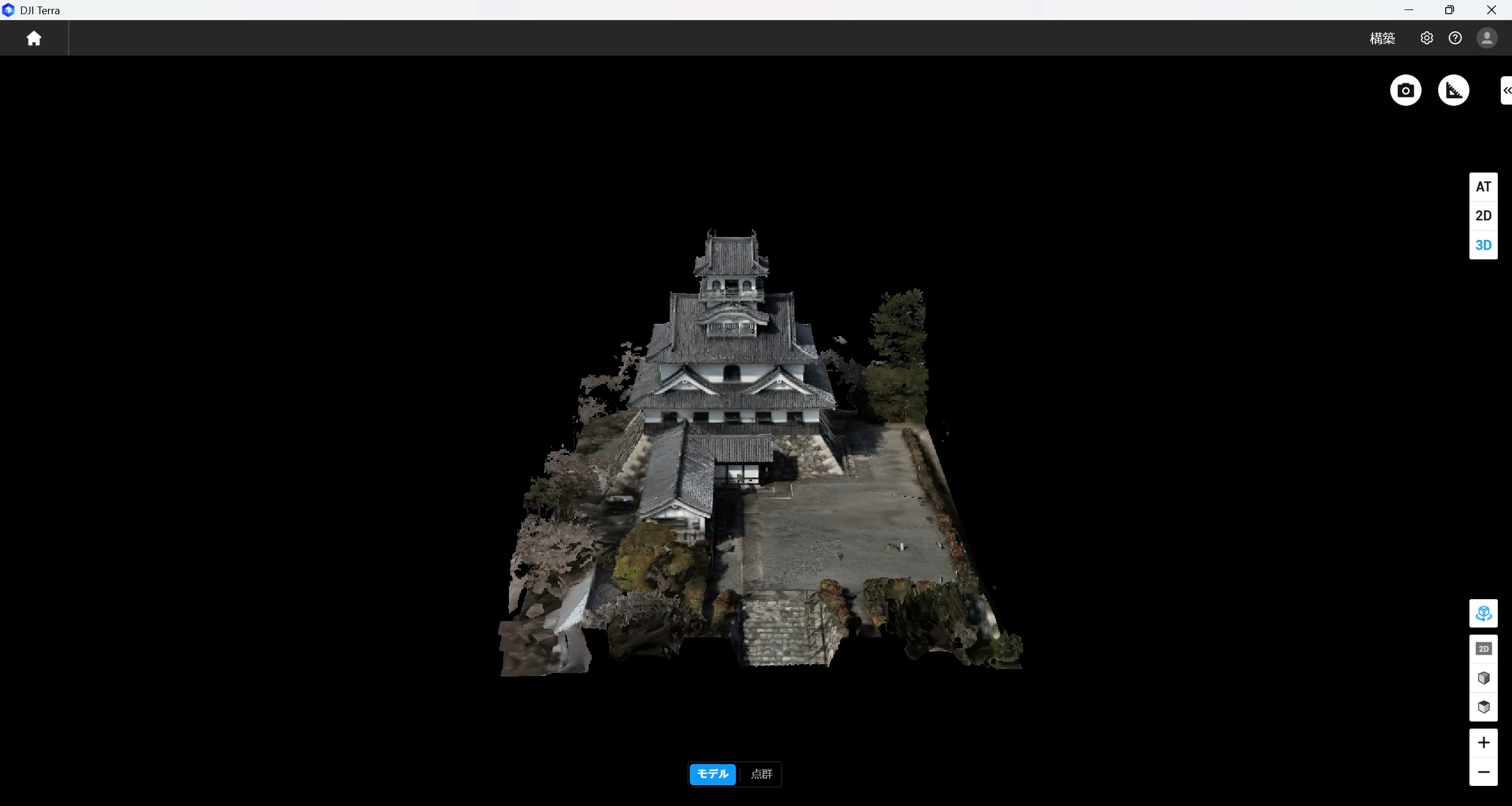Expand the collapsed side panel chevron
The height and width of the screenshot is (806, 1512).
point(1507,90)
